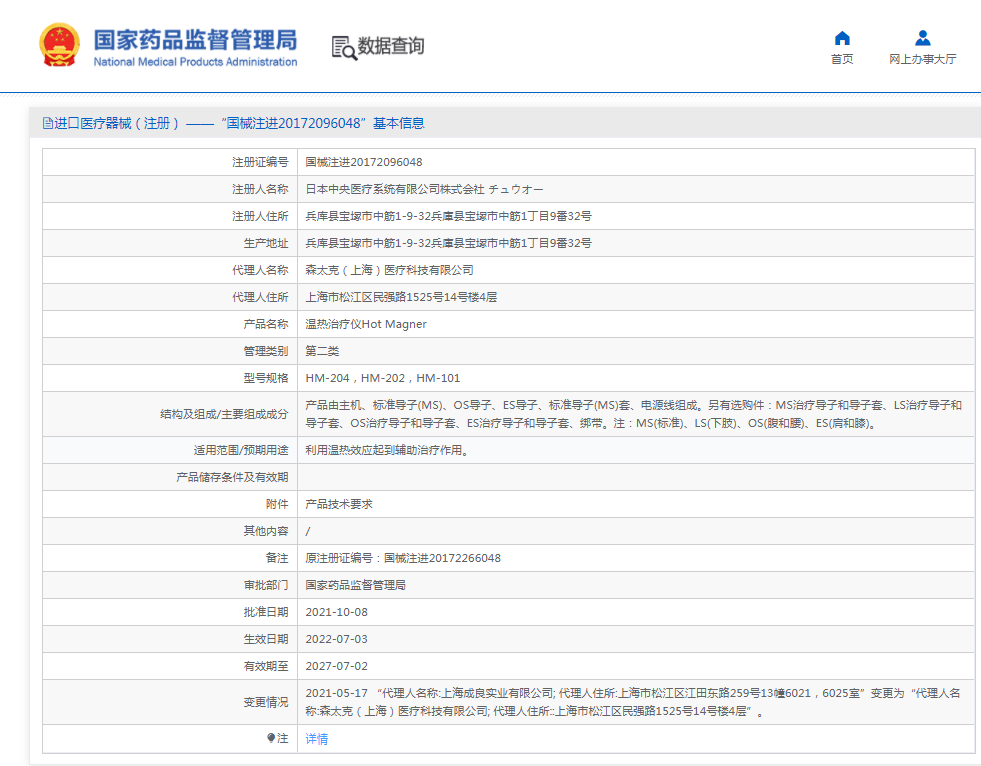Select the 代理人名称 company value
The width and height of the screenshot is (981, 766).
(390, 269)
